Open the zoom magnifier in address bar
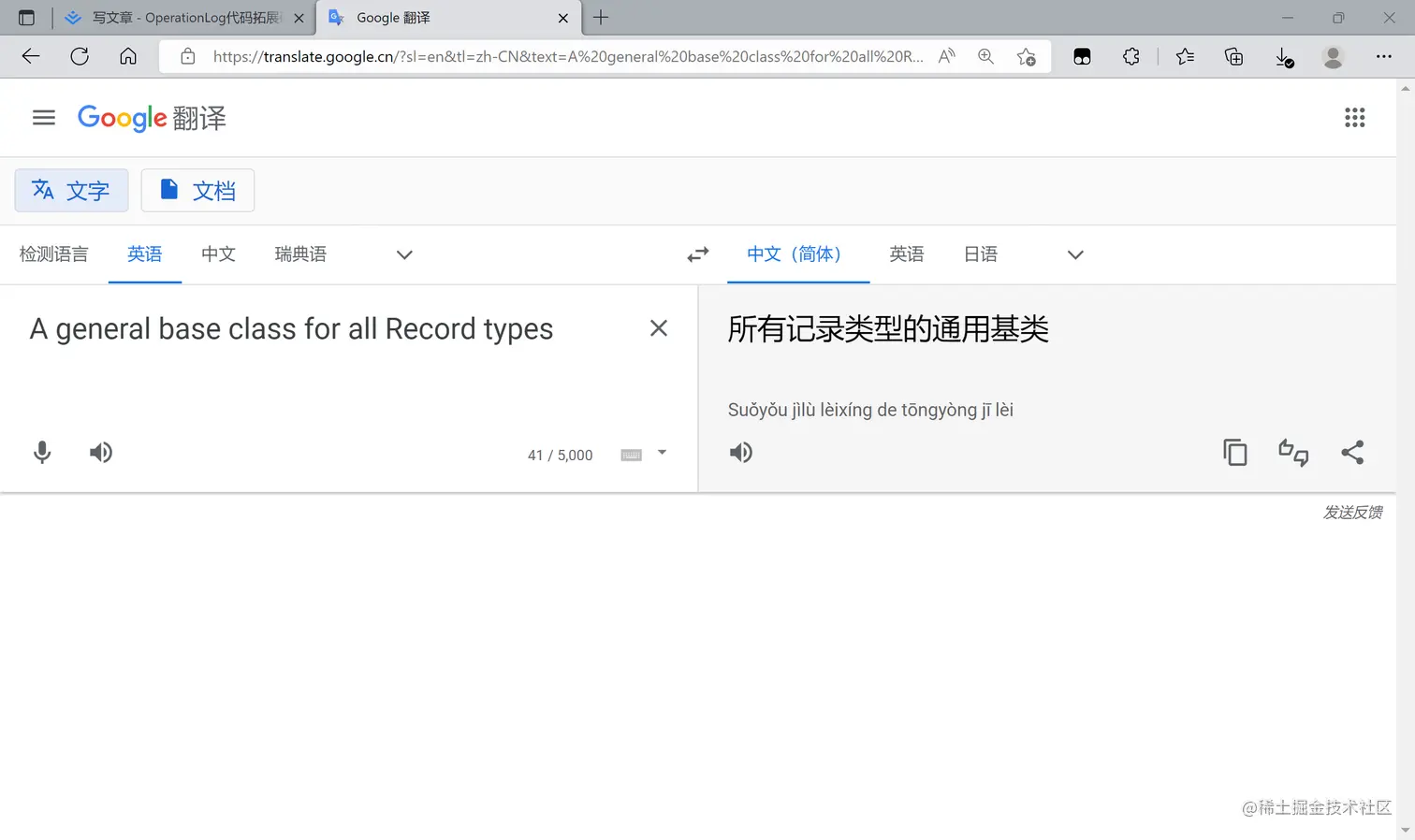The height and width of the screenshot is (840, 1415). (x=985, y=56)
